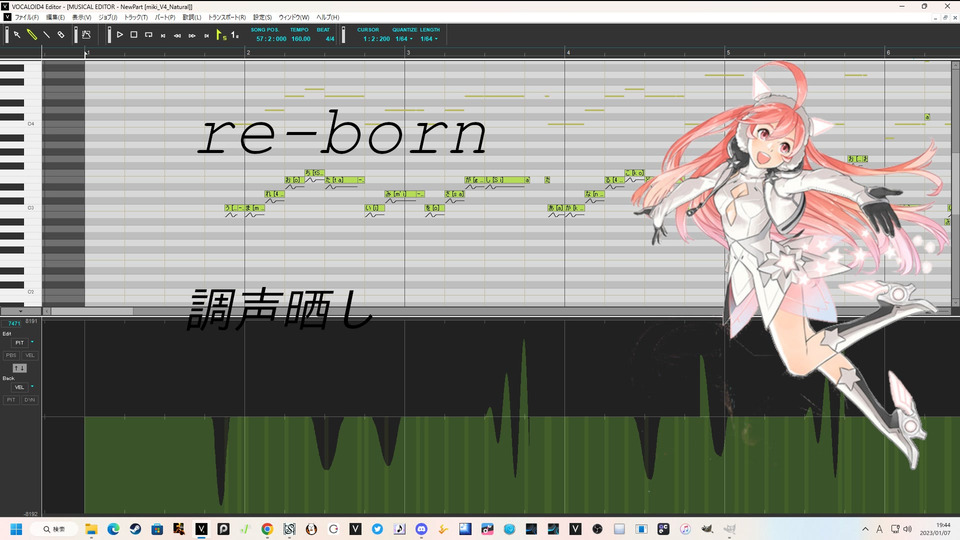This screenshot has height=540, width=960.
Task: Select the line tool
Action: 47,35
